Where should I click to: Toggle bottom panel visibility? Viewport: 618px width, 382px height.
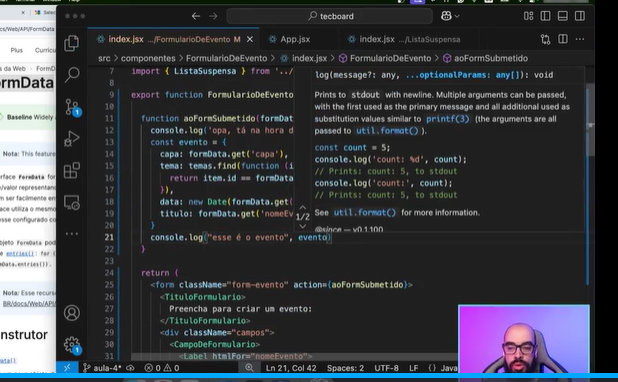[x=563, y=16]
